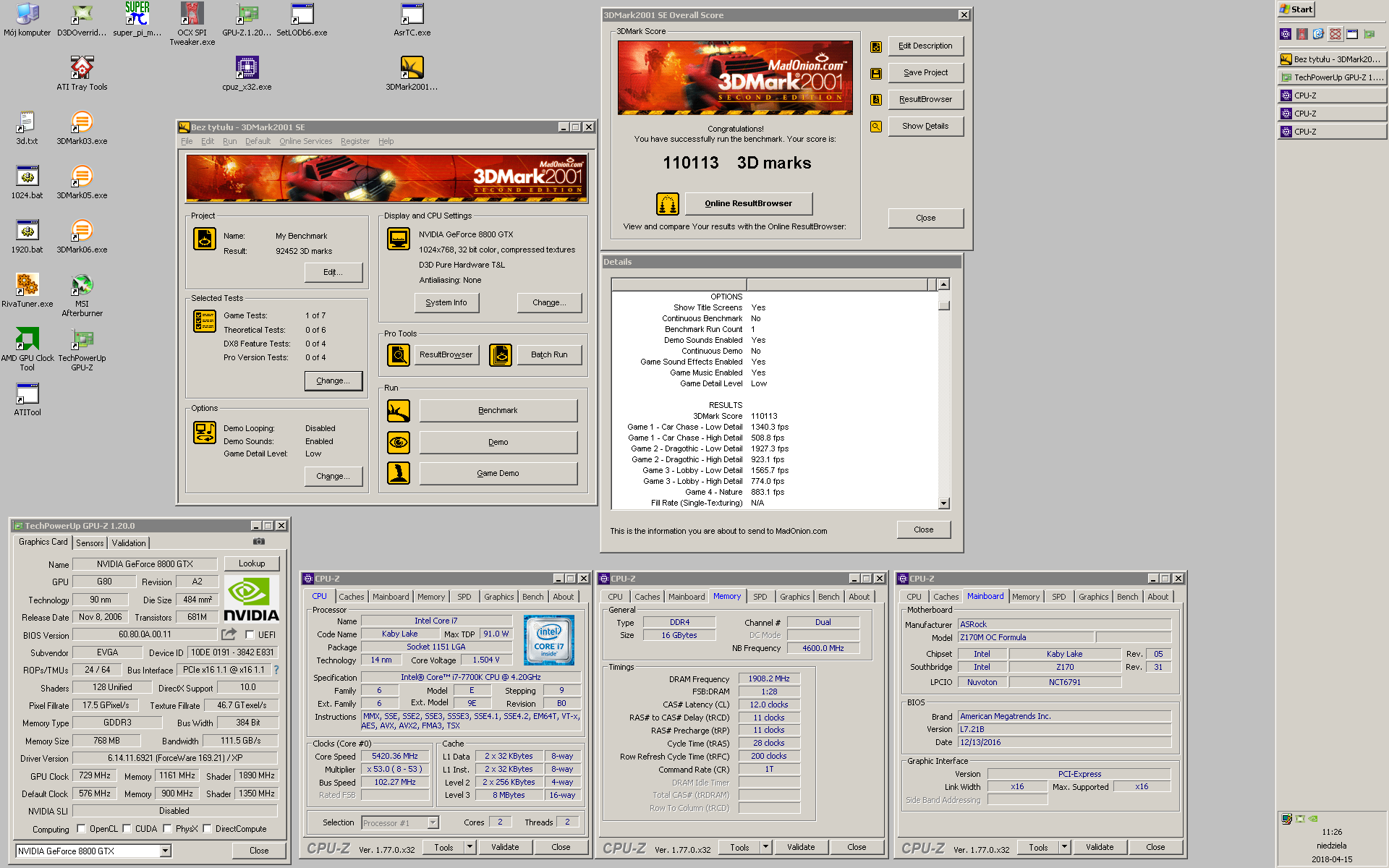Click the Details list scrollbar thumb

[x=943, y=305]
